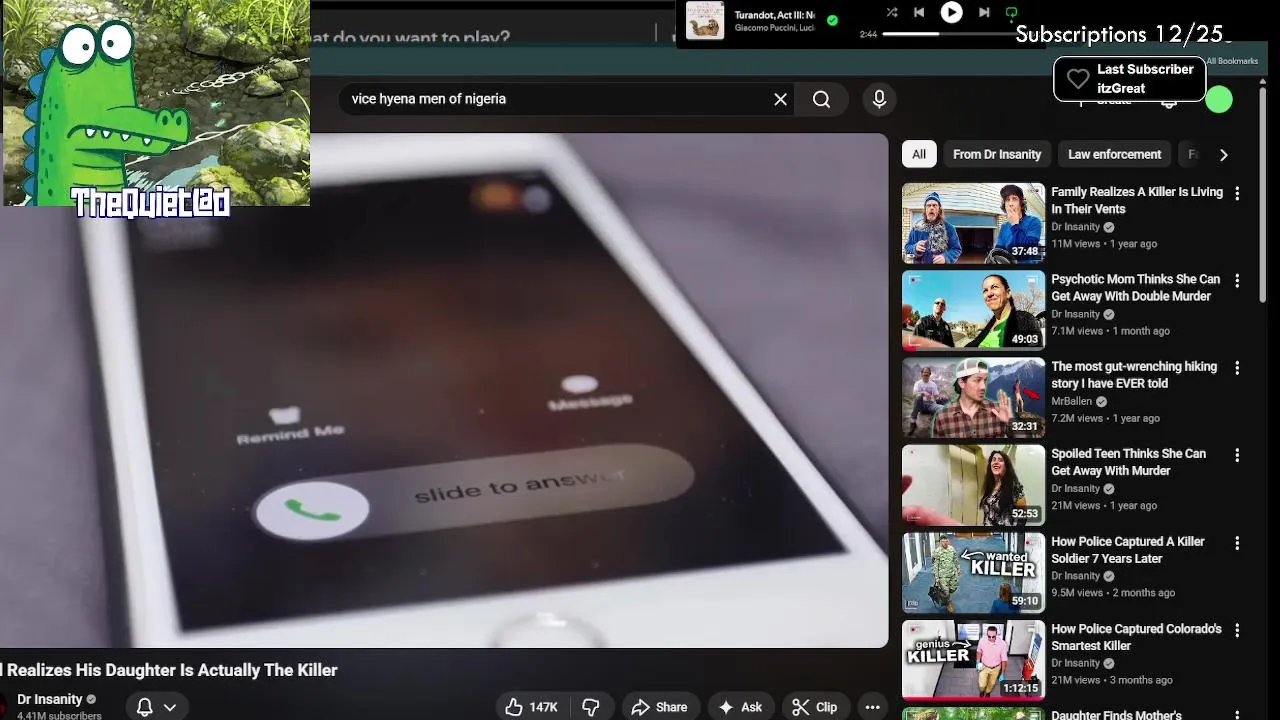Start voice search with the microphone icon
Image resolution: width=1280 pixels, height=720 pixels.
tap(879, 99)
